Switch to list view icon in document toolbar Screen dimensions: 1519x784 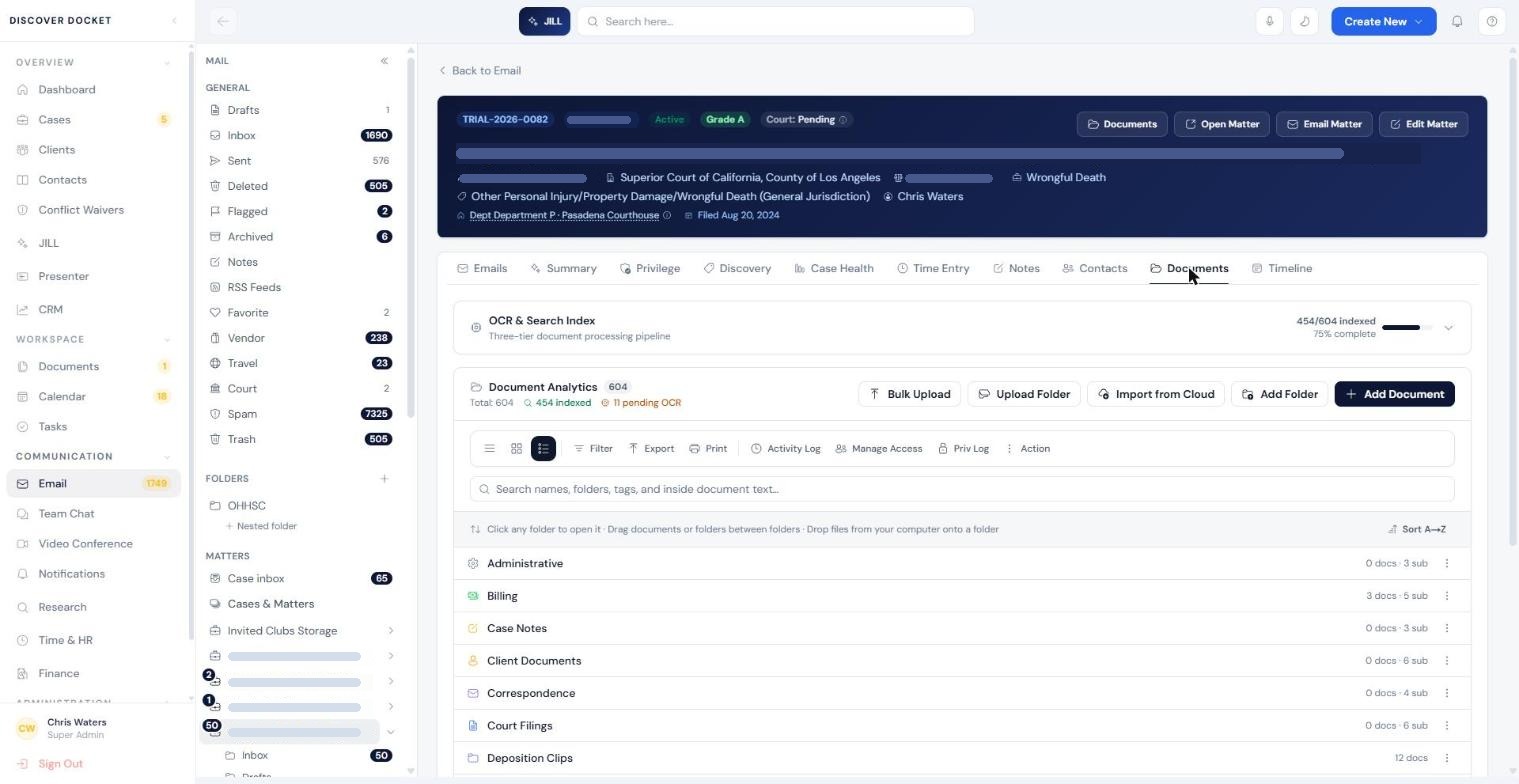pos(489,449)
